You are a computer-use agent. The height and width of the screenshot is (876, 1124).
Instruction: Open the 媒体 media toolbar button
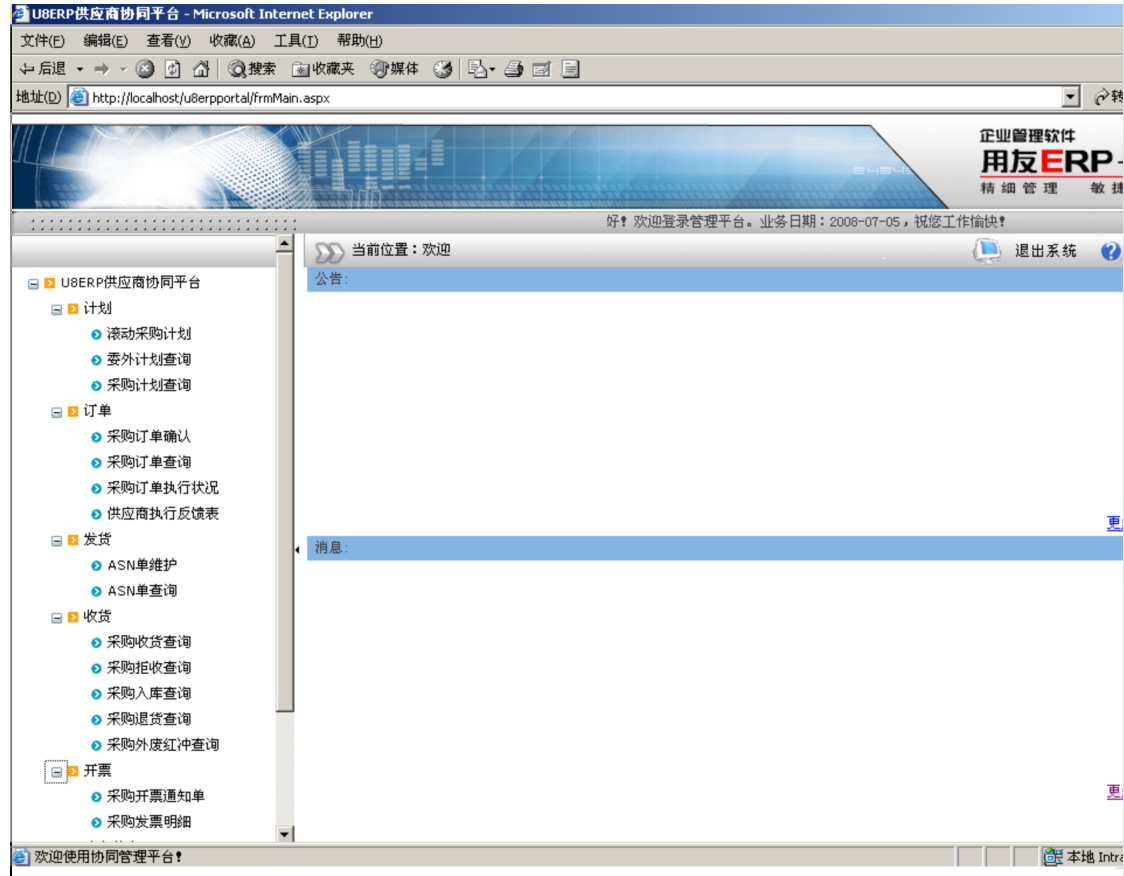394,69
